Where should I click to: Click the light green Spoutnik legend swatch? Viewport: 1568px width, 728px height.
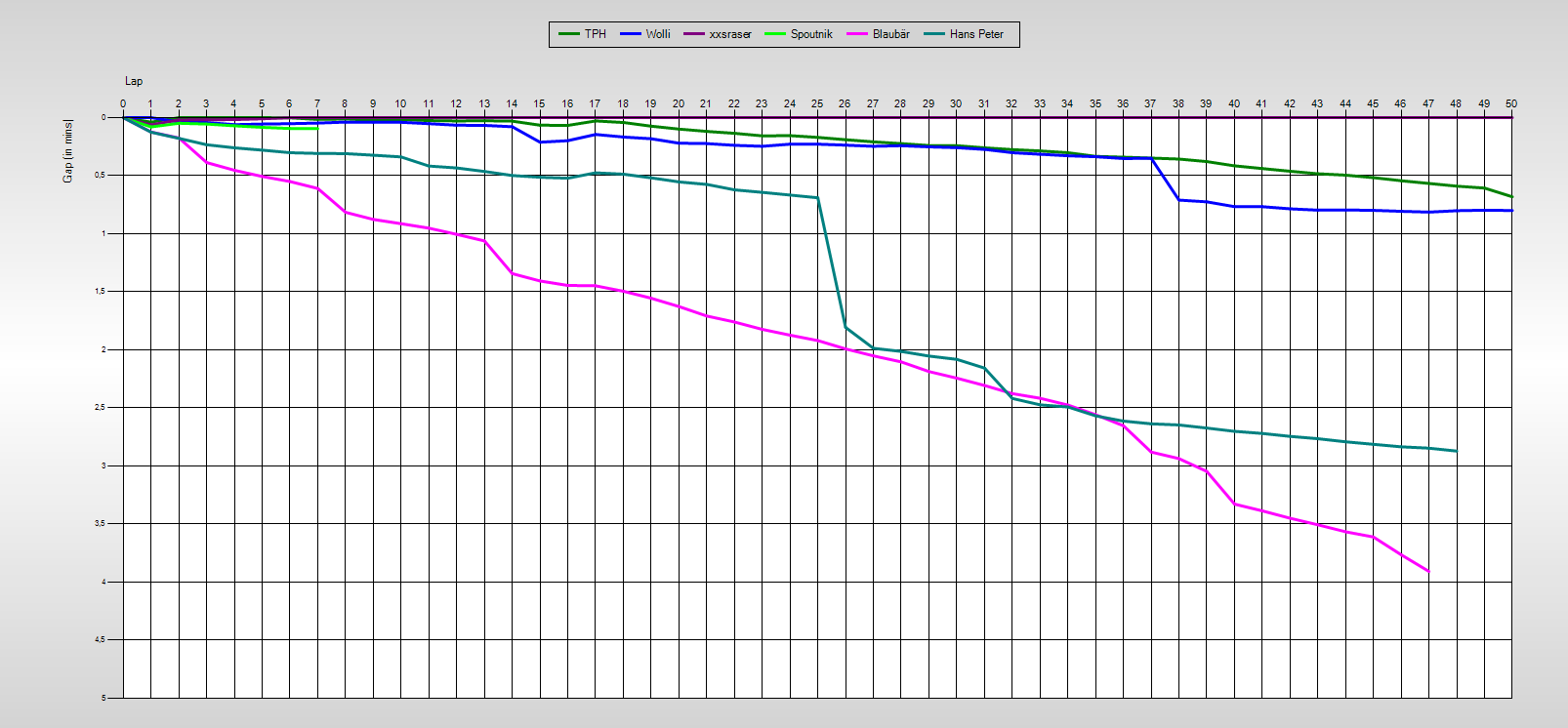[775, 34]
